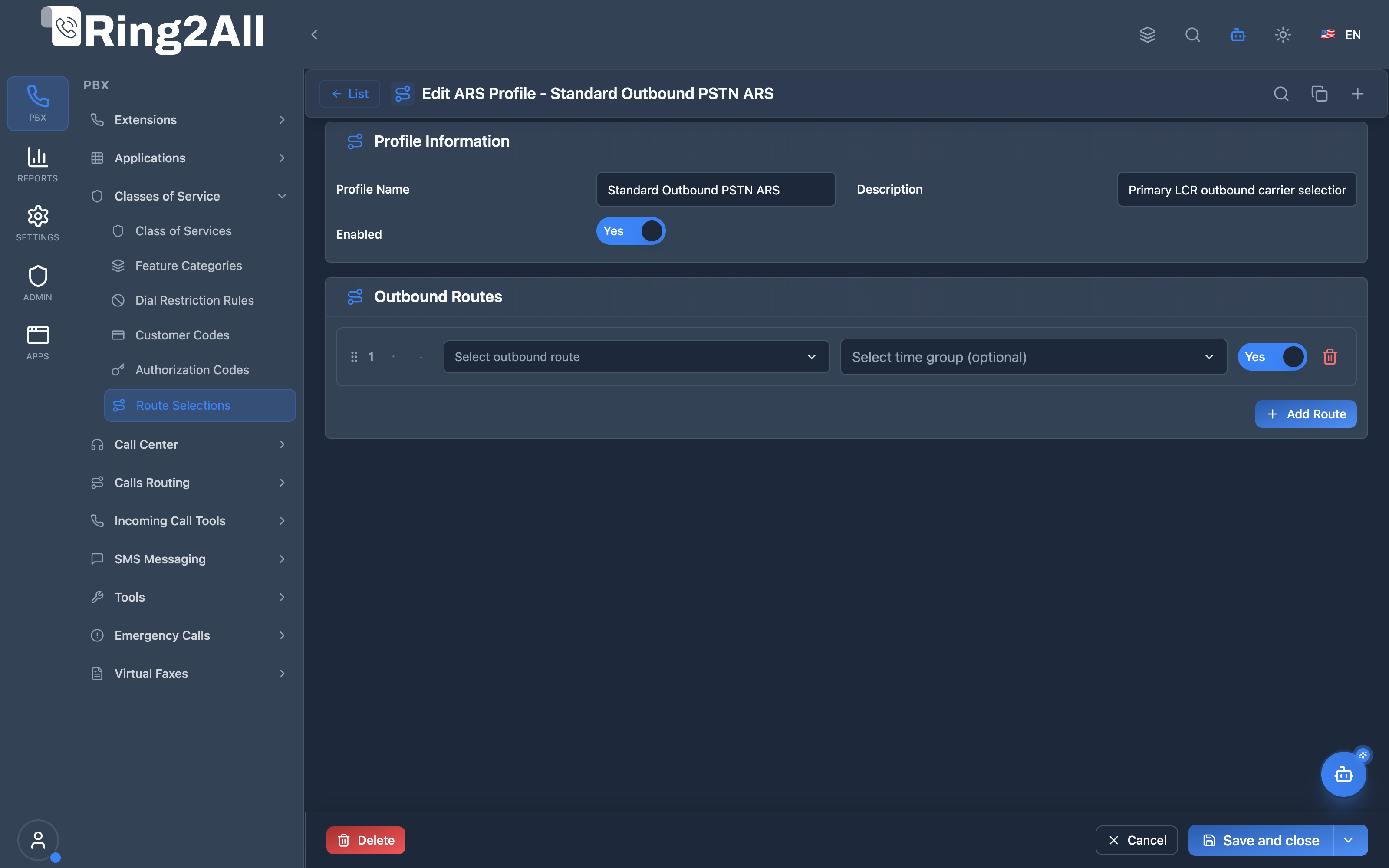The image size is (1389, 868).
Task: Collapse Classes of Service menu
Action: 189,196
